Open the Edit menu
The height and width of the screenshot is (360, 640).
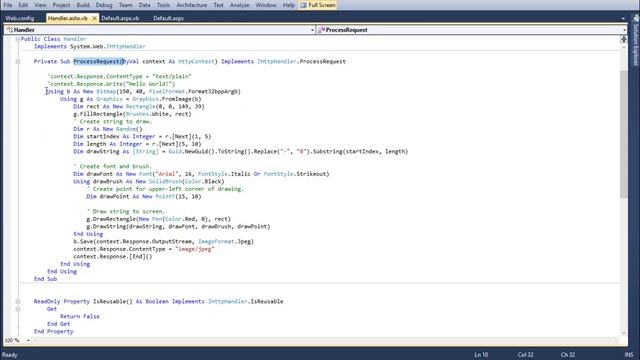click(x=23, y=5)
